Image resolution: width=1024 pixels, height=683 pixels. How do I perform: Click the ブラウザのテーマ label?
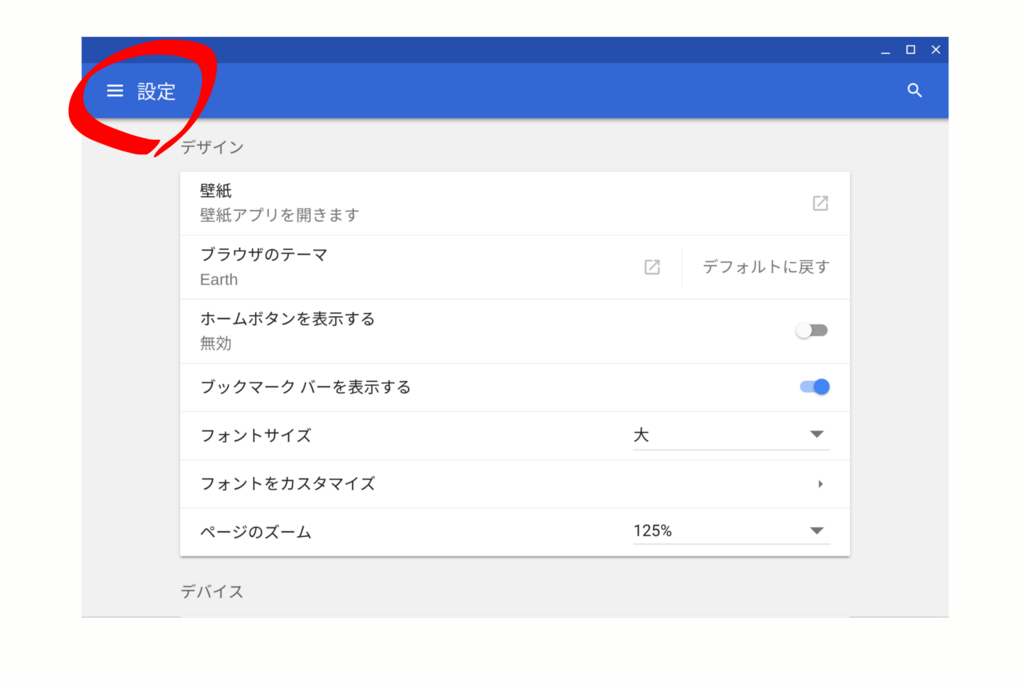pos(264,255)
